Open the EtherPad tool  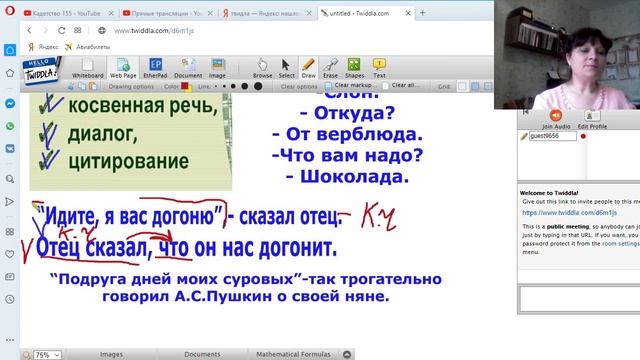[155, 68]
